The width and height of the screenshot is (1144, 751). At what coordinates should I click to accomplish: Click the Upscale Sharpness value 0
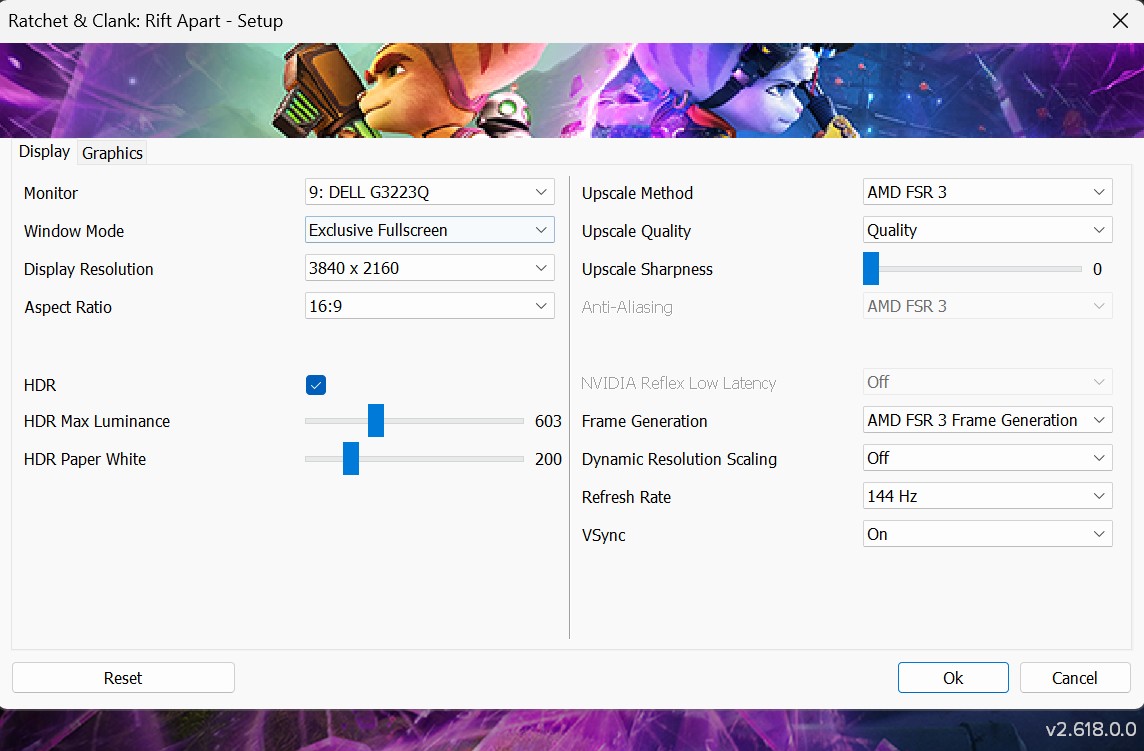[1097, 269]
